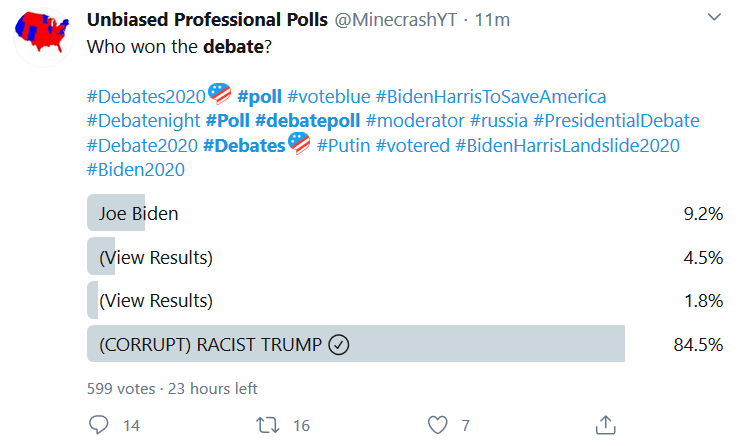Click the (CORRUPT) RACIST TRUMP poll option

pos(210,345)
